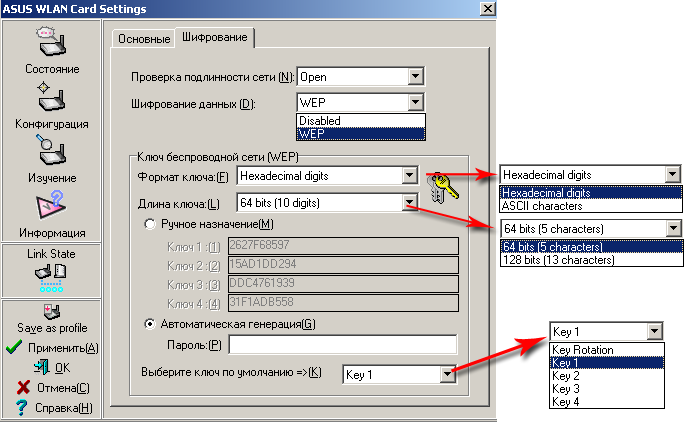Viewport: 693px width, 422px height.
Task: Close the ASUS WLAN Card Settings window
Action: click(487, 9)
